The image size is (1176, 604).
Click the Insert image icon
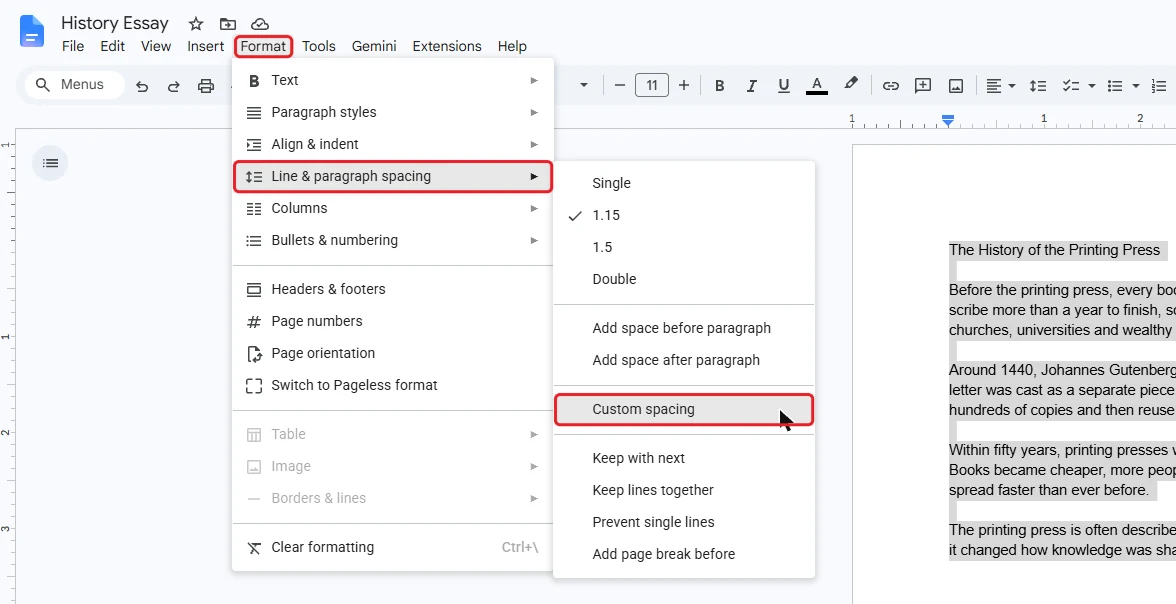click(x=956, y=86)
